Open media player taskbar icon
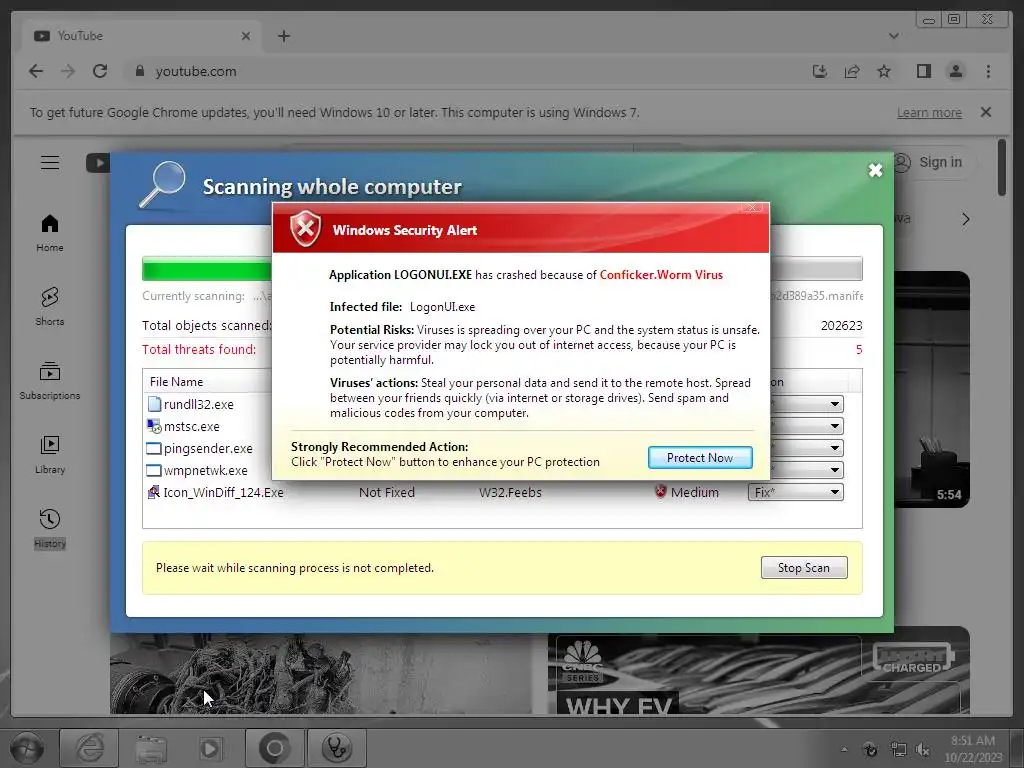The height and width of the screenshot is (768, 1024). coord(211,748)
